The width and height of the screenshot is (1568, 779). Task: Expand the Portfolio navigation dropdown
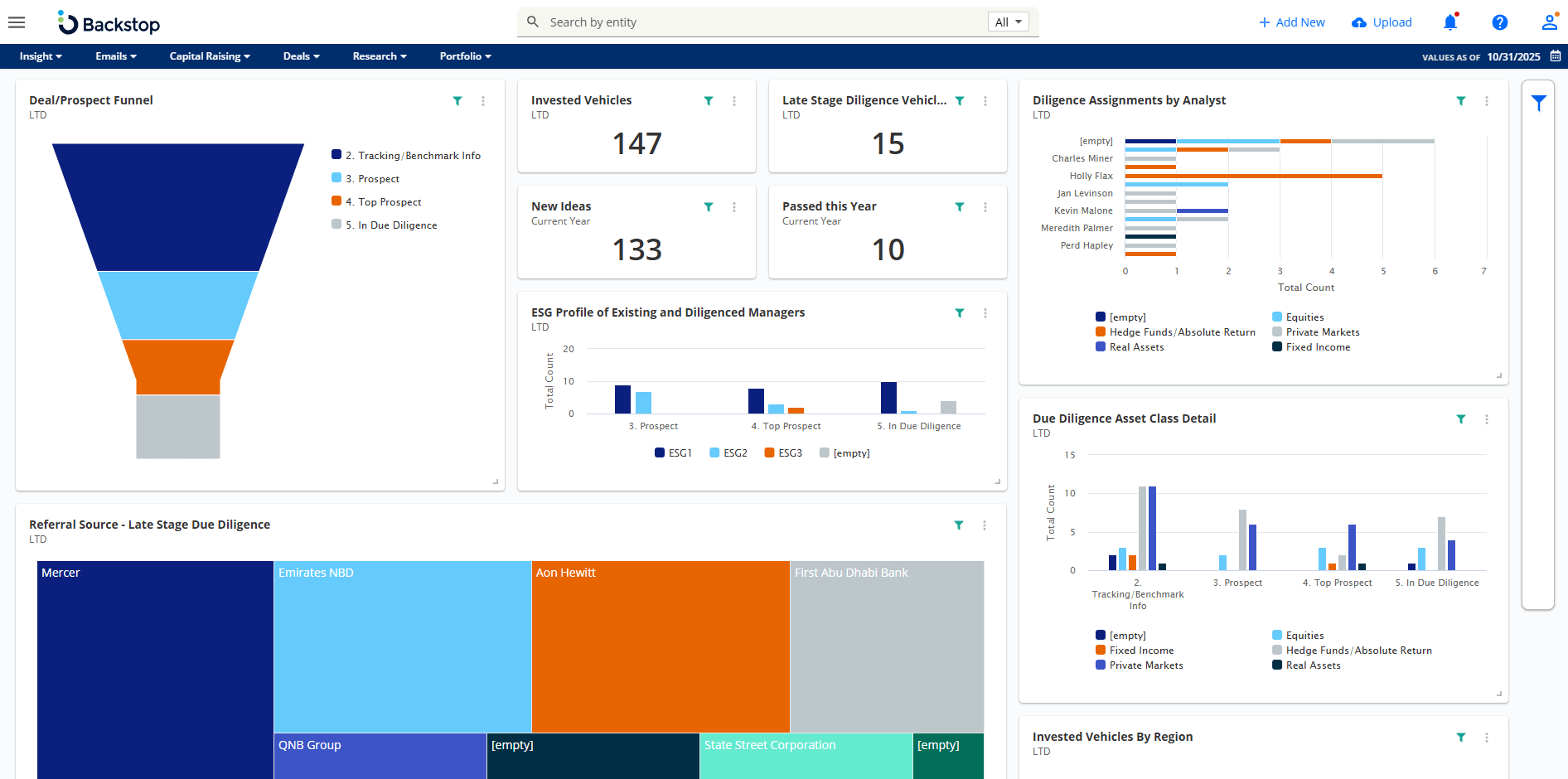pyautogui.click(x=465, y=56)
